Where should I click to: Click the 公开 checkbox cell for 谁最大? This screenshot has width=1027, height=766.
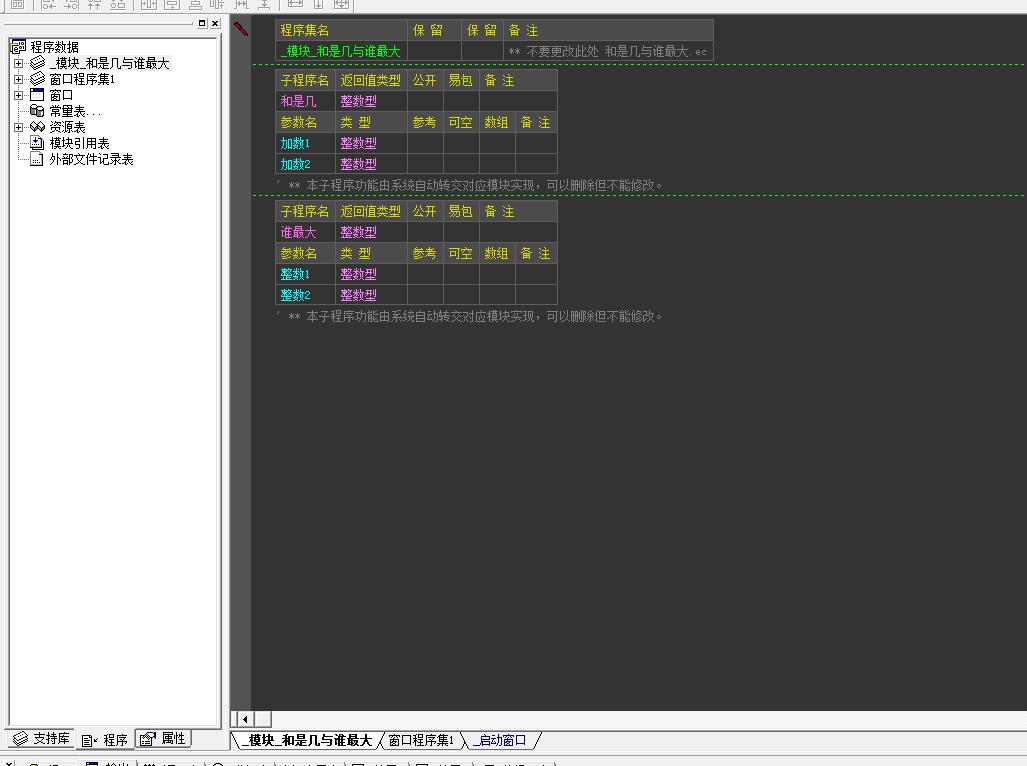[x=425, y=232]
